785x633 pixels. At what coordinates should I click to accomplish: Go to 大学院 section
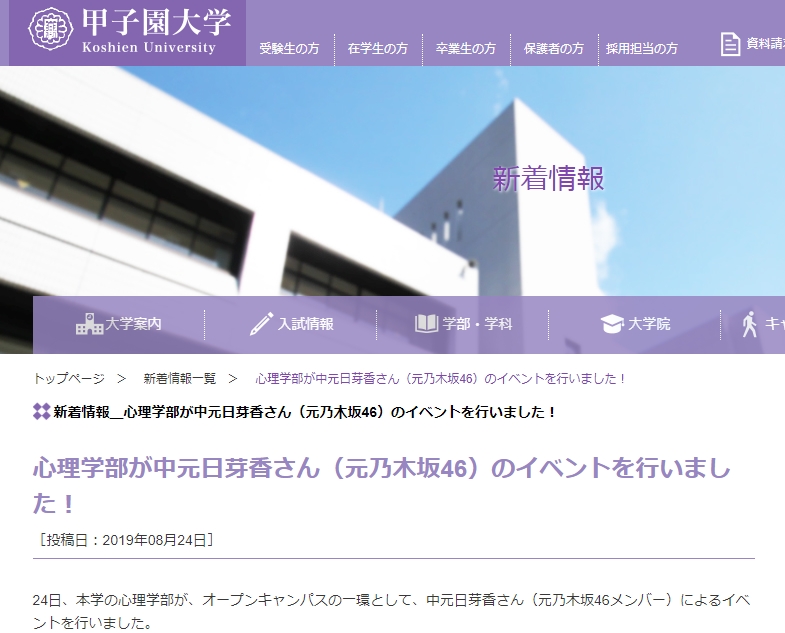[x=649, y=324]
